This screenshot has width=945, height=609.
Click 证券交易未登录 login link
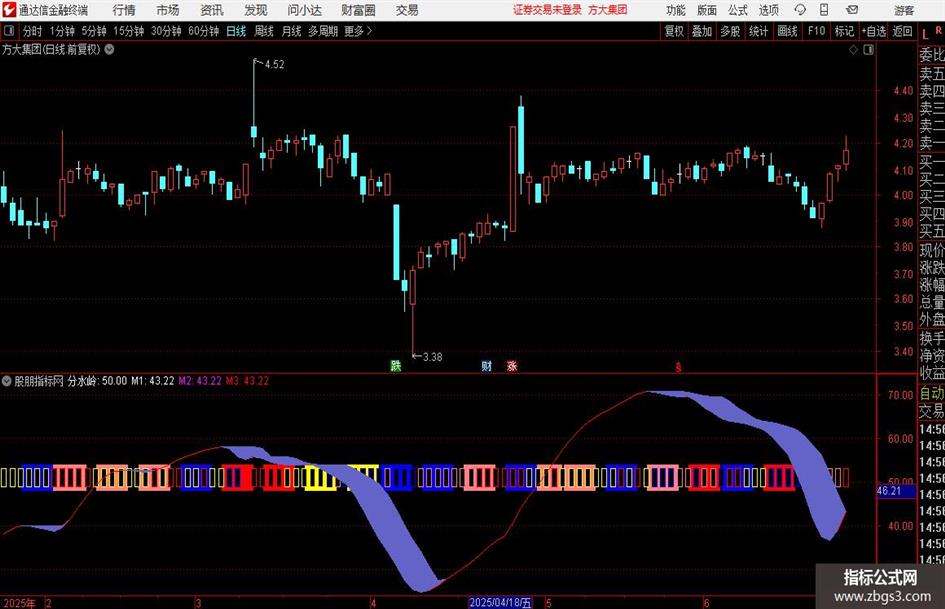(x=547, y=10)
